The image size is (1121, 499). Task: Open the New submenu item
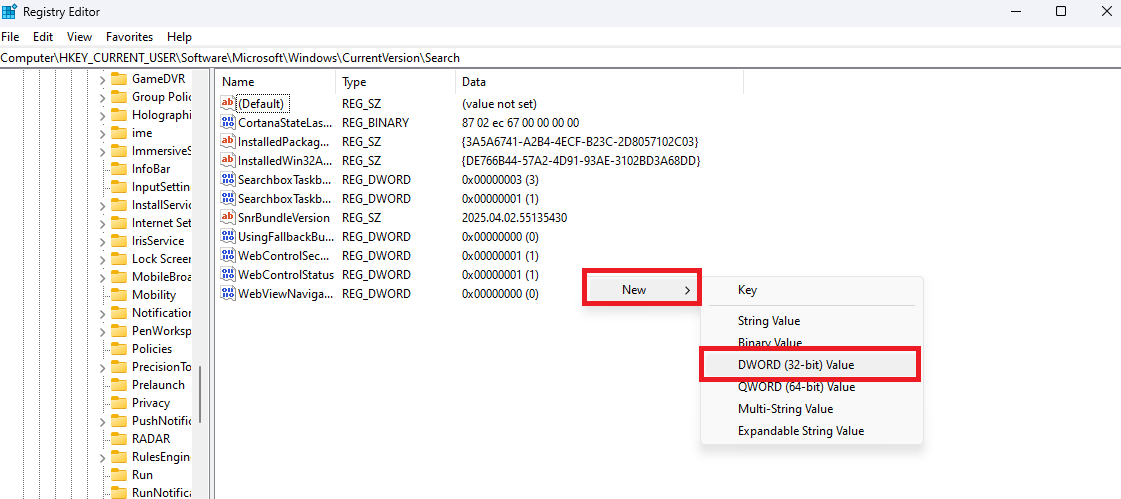641,290
